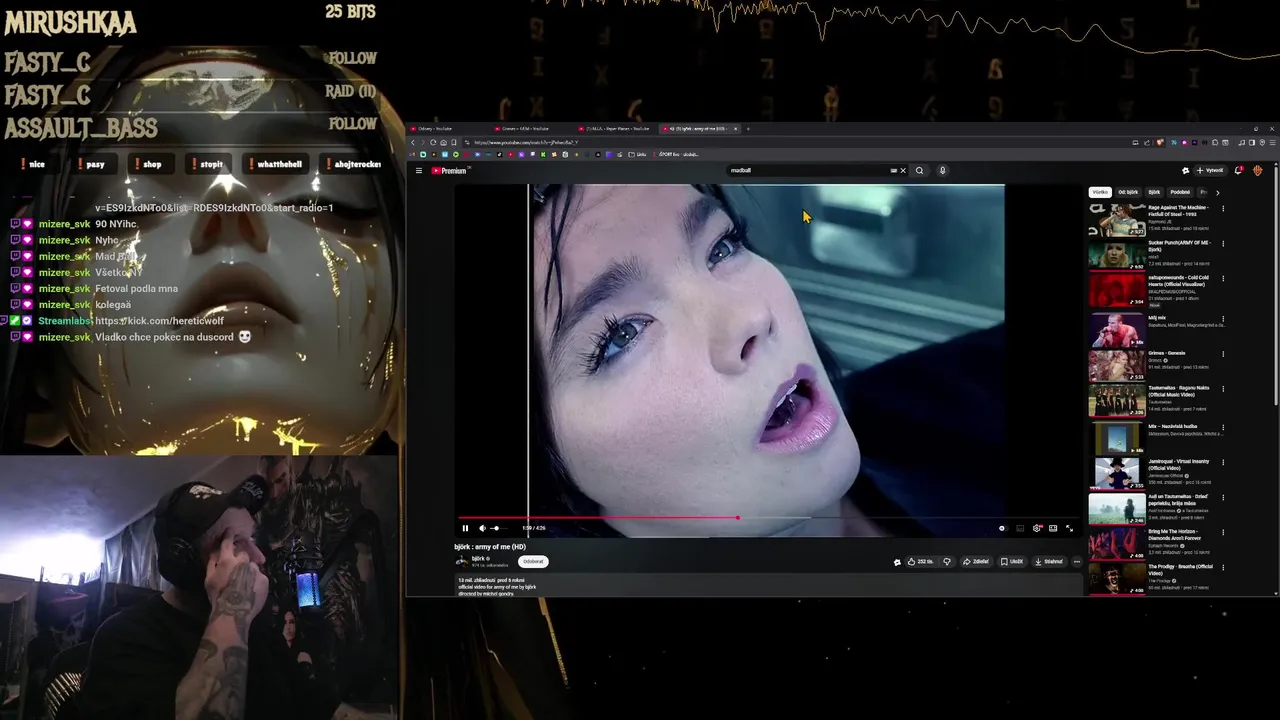Switch to the Paper Planes browser tab
Screen dimensions: 1280x720
616,128
